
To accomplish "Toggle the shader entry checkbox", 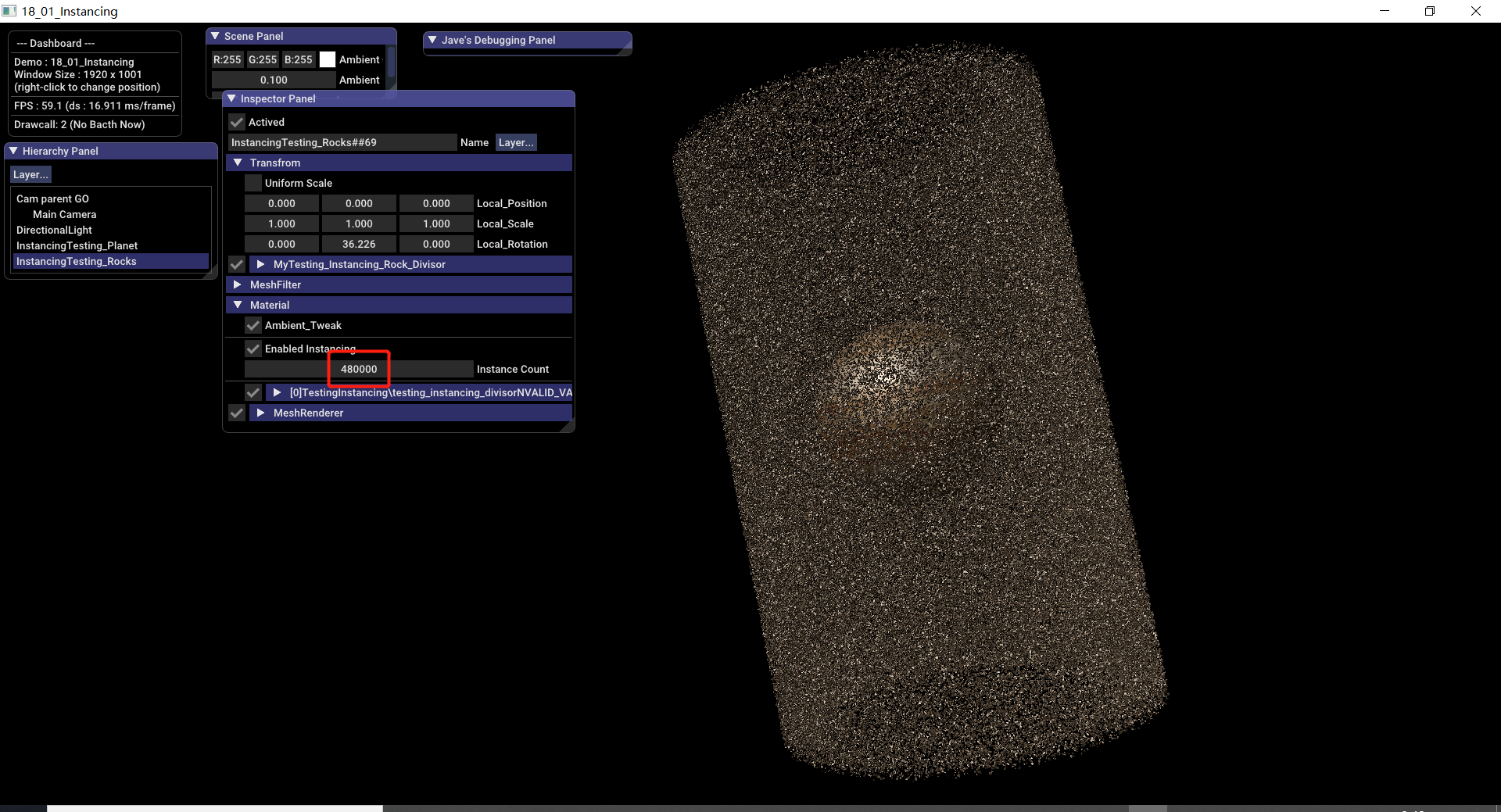I will coord(253,392).
